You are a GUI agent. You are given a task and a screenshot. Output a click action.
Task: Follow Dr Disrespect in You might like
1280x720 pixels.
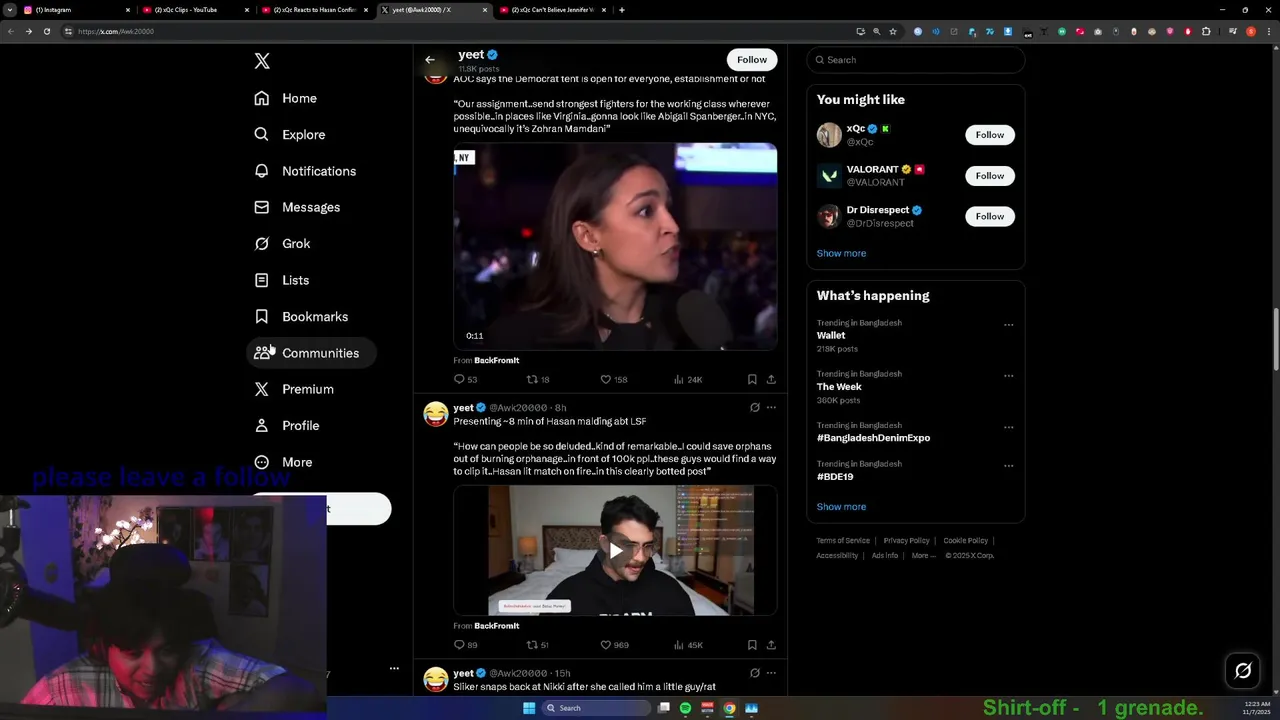(990, 216)
